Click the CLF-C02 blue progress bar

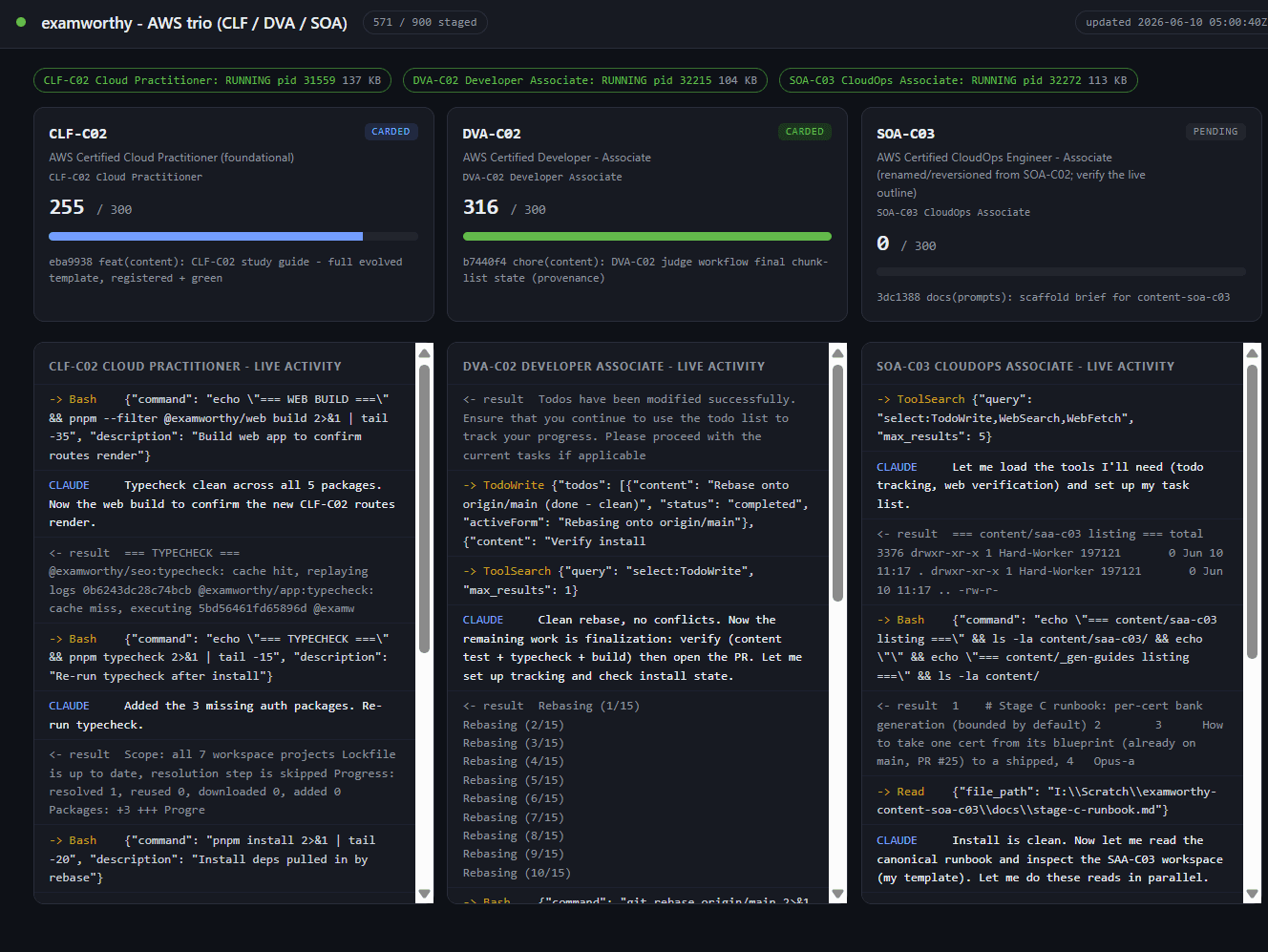[233, 236]
